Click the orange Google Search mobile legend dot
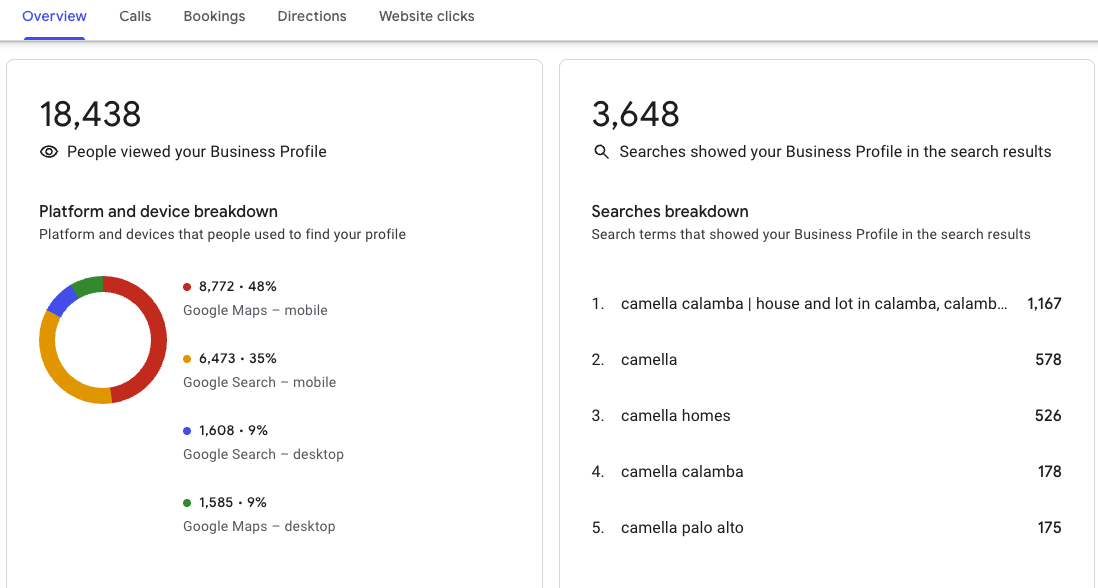 point(187,359)
